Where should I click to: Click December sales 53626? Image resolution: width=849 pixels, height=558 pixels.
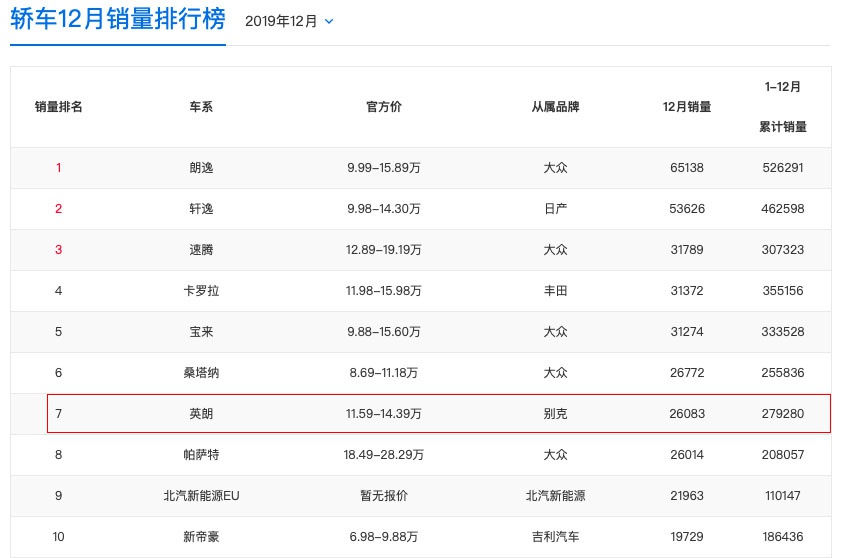point(687,209)
